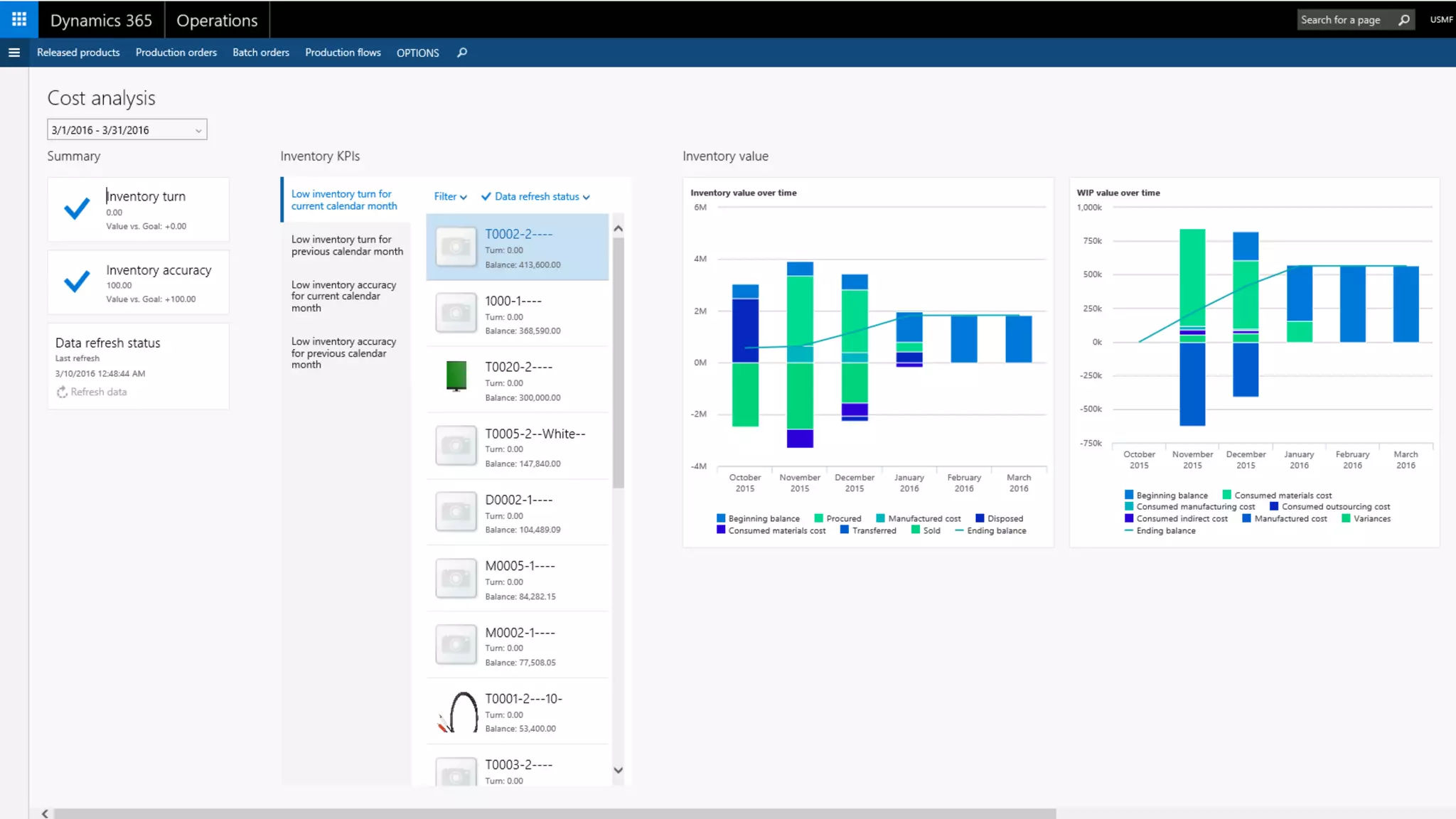Screen dimensions: 1456x819
Task: Open the app launcher waffle icon
Action: [x=19, y=19]
